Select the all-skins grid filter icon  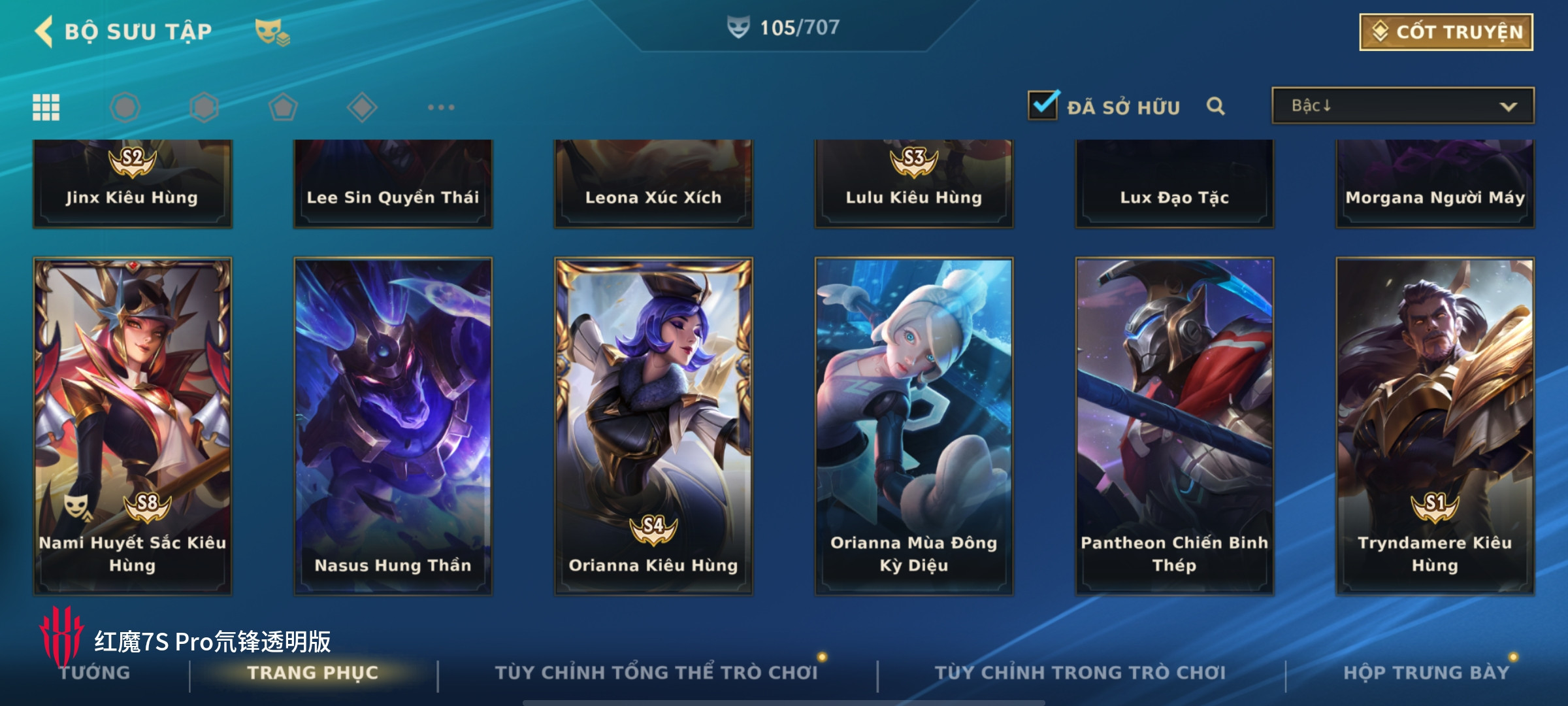coord(46,107)
